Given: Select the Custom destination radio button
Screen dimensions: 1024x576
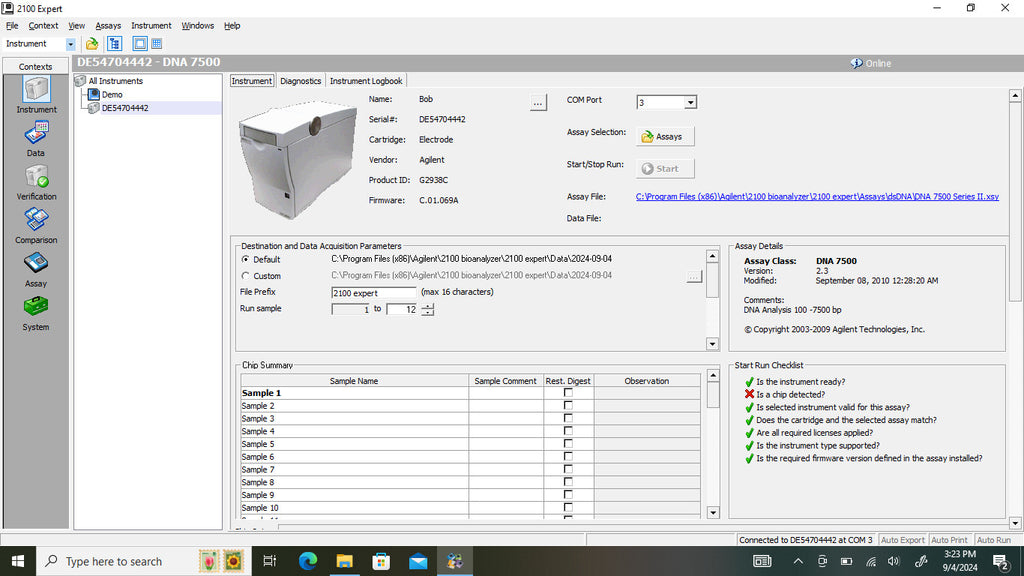Looking at the screenshot, I should pyautogui.click(x=246, y=276).
